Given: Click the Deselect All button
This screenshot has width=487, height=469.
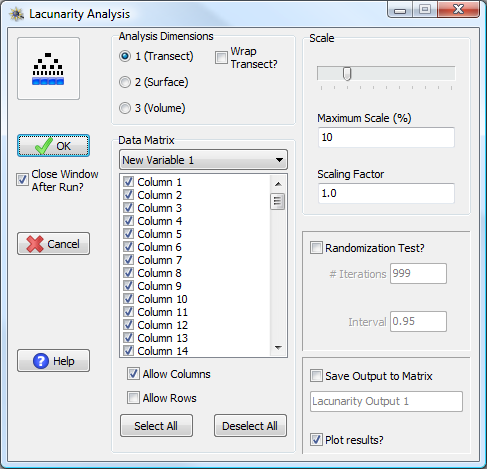Looking at the screenshot, I should tap(250, 426).
